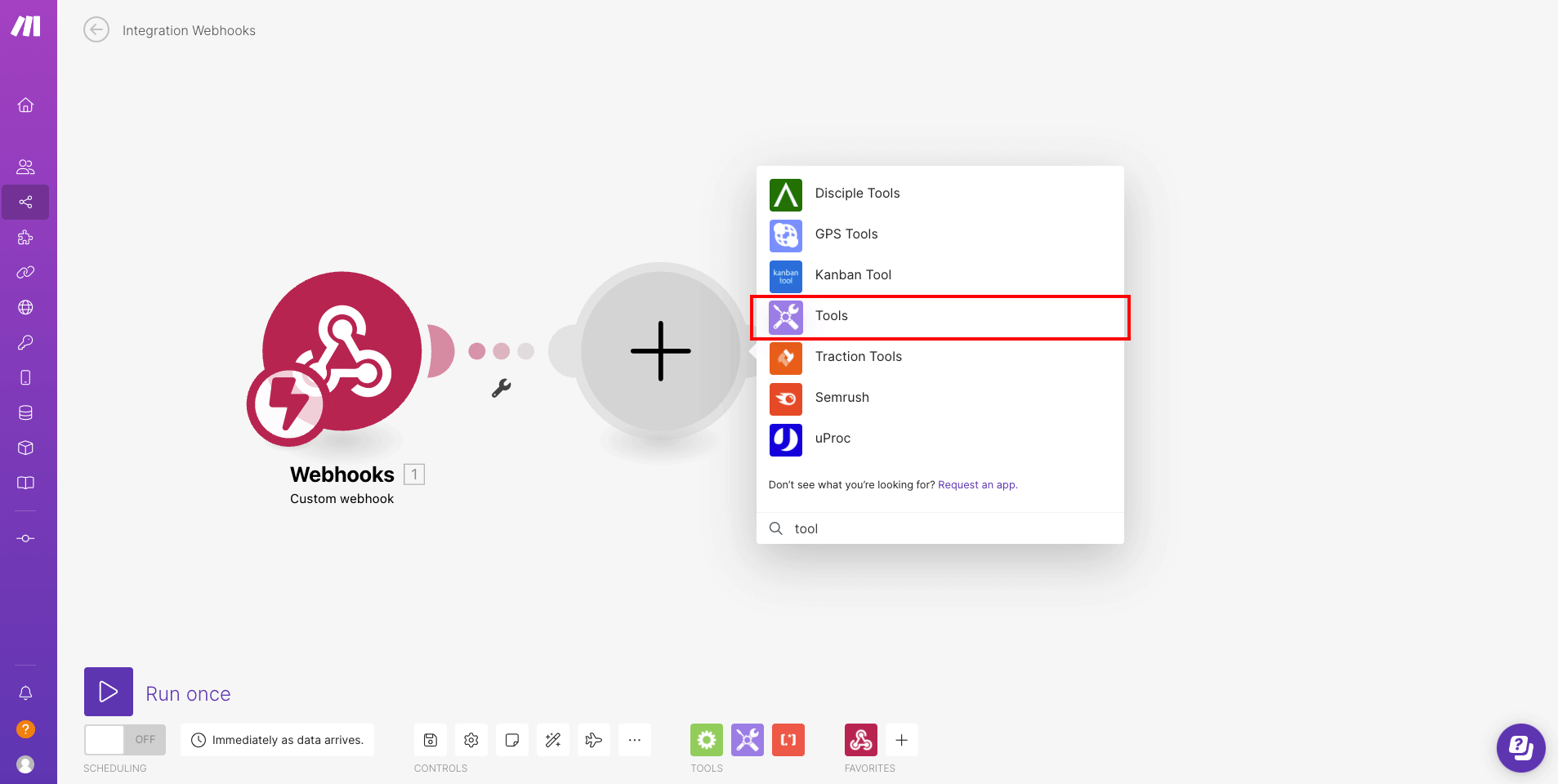Click the notifications bell icon
Viewport: 1558px width, 784px height.
(x=25, y=693)
